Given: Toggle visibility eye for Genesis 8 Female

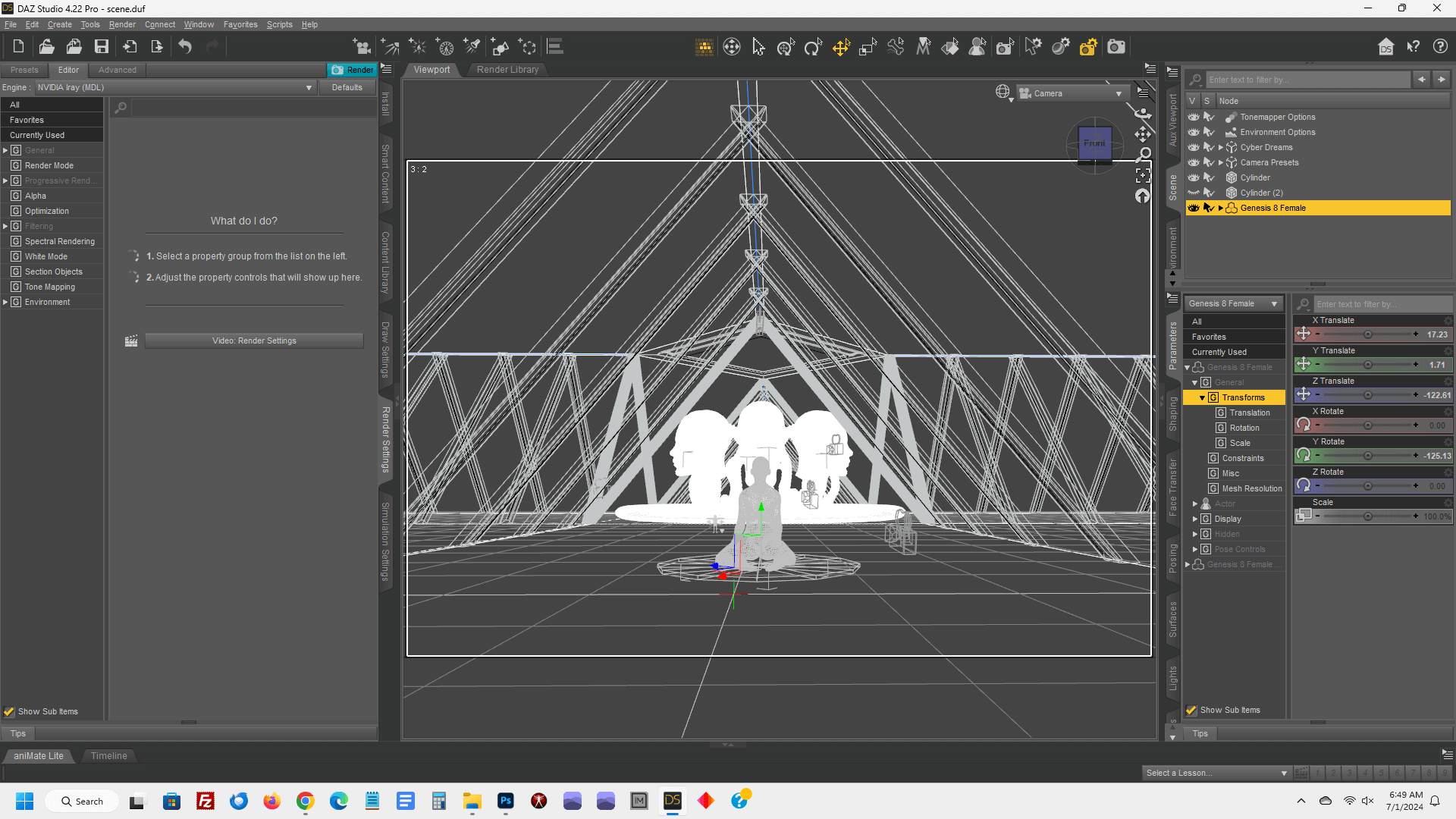Looking at the screenshot, I should tap(1194, 208).
